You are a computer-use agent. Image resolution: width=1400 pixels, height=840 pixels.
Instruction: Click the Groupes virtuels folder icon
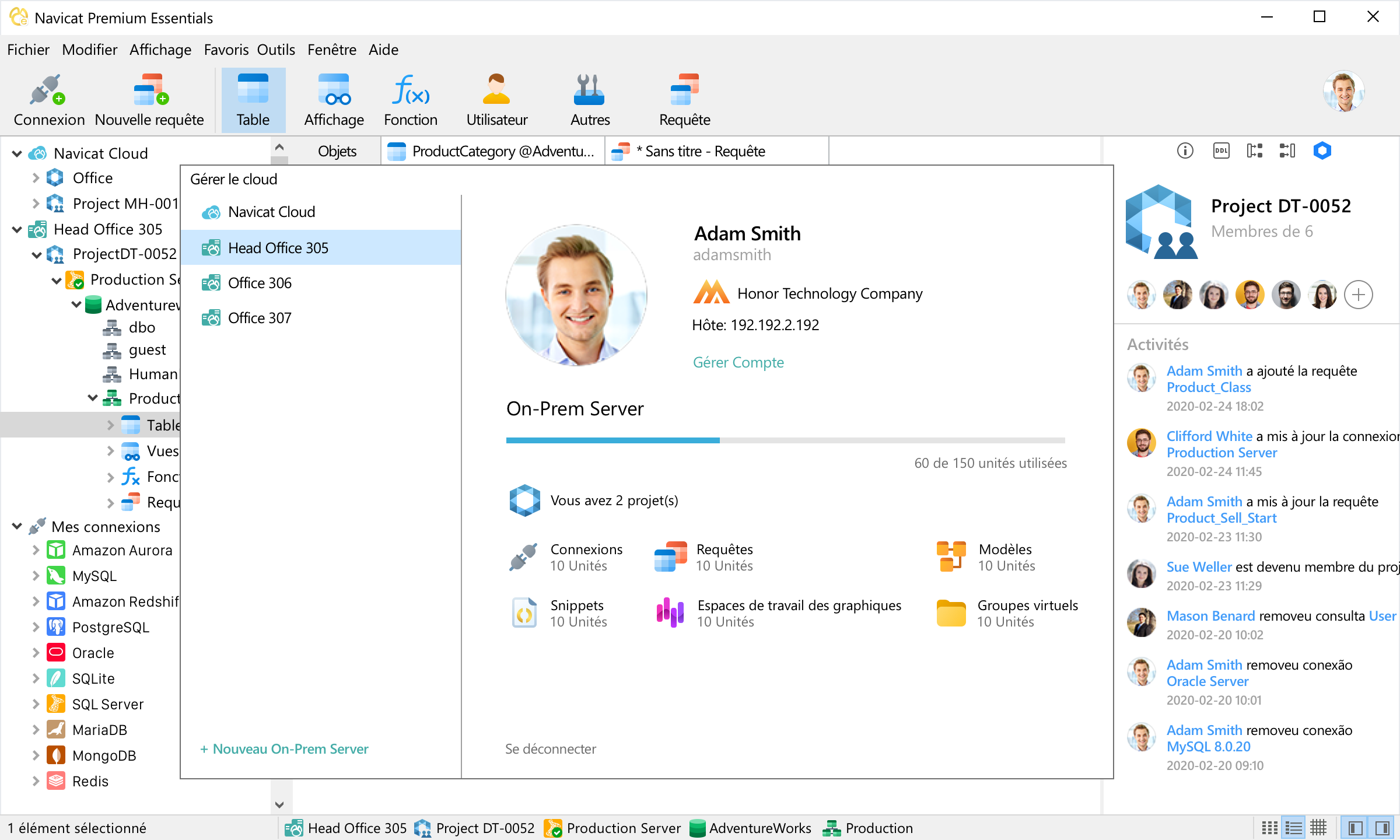(951, 613)
